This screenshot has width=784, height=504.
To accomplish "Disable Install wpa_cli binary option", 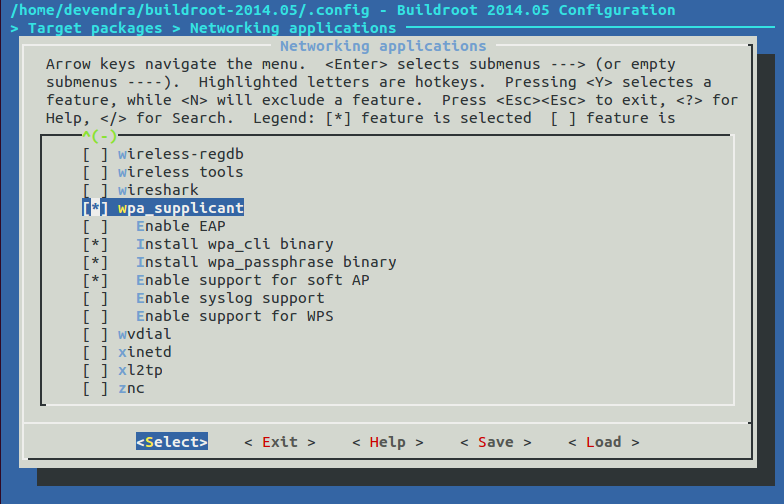I will click(95, 244).
